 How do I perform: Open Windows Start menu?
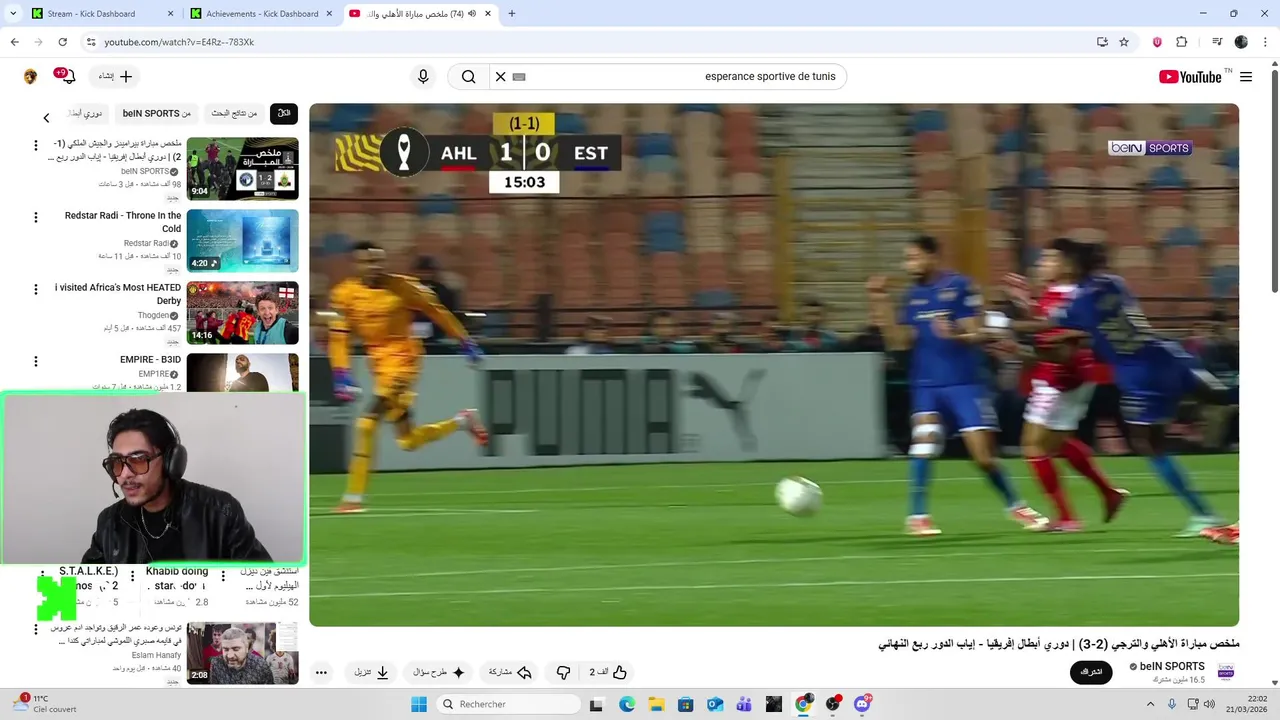[x=419, y=704]
